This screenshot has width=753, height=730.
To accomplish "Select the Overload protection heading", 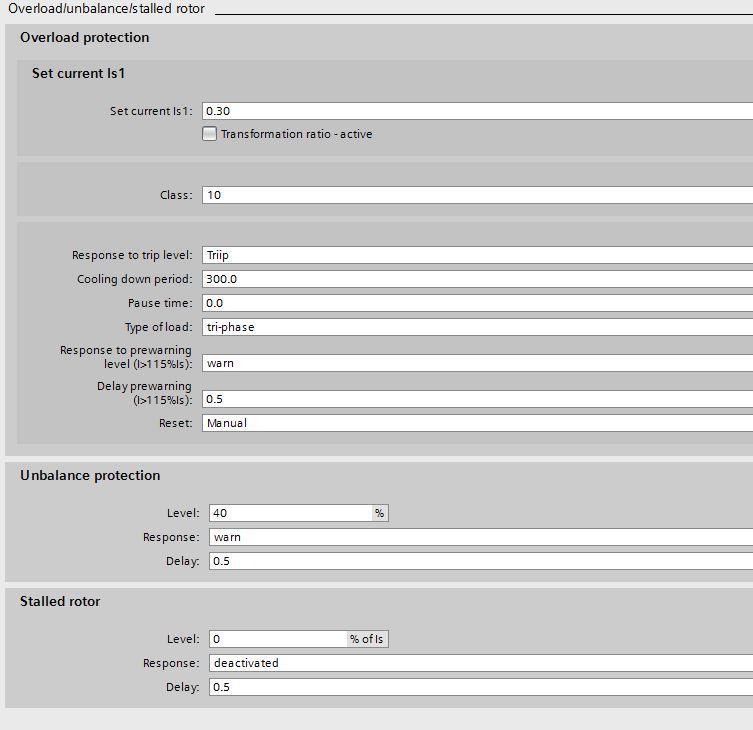I will click(x=85, y=37).
